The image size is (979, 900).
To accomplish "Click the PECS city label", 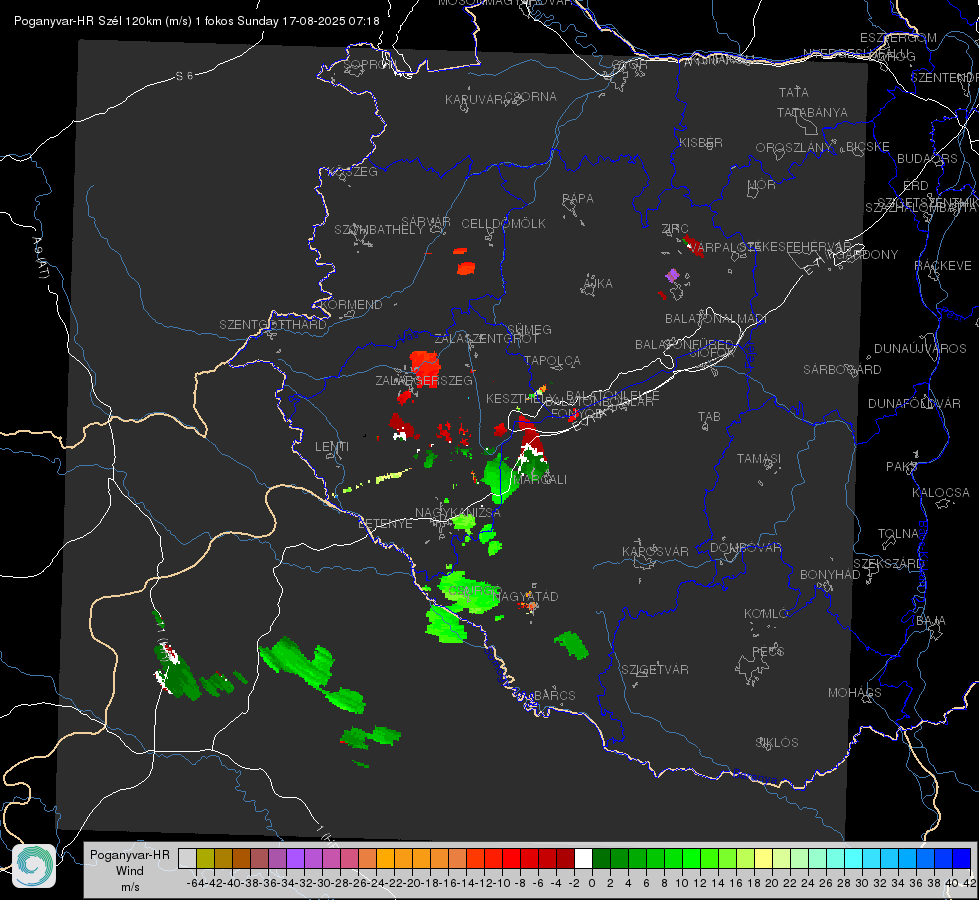I will [x=768, y=651].
